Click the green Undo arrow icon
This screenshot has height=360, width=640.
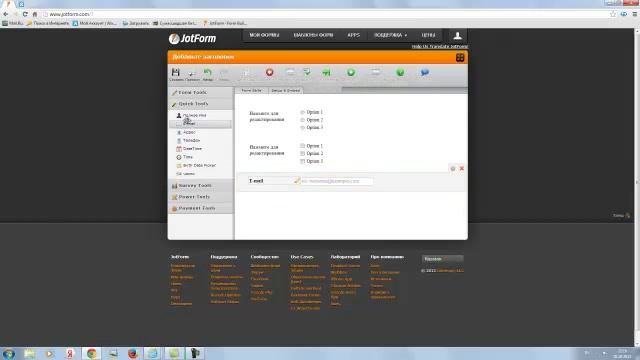pos(208,73)
